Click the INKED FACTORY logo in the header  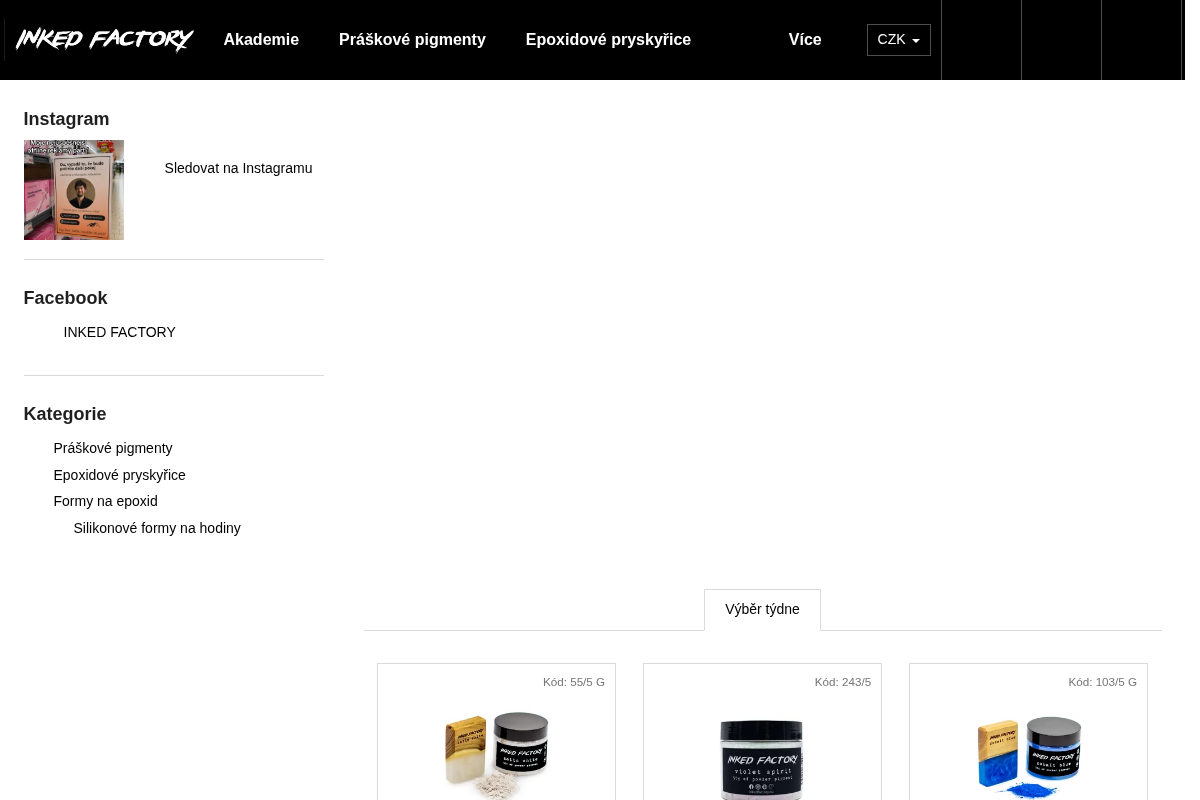tap(104, 40)
